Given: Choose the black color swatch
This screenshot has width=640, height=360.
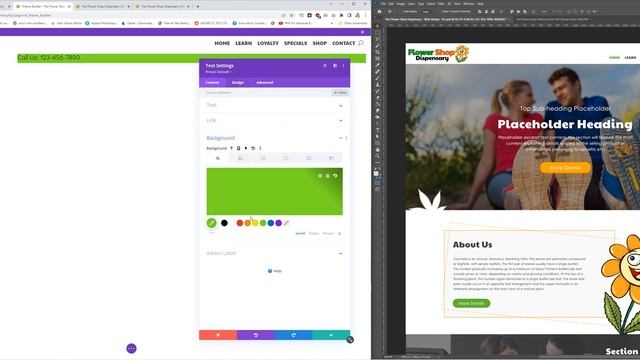Looking at the screenshot, I should click(x=224, y=223).
